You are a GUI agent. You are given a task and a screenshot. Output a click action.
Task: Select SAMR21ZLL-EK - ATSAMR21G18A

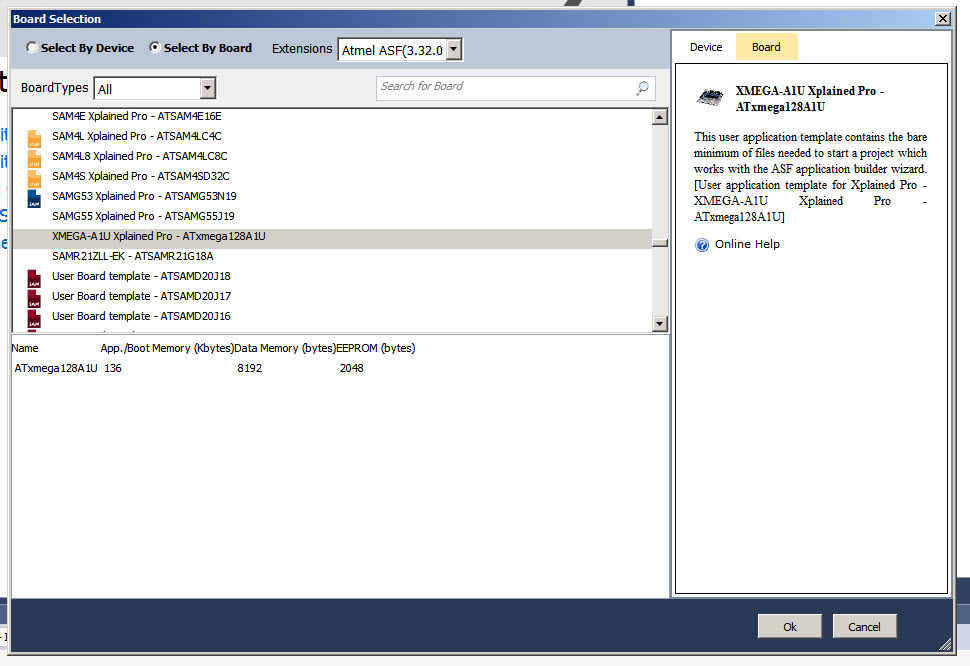[x=132, y=256]
